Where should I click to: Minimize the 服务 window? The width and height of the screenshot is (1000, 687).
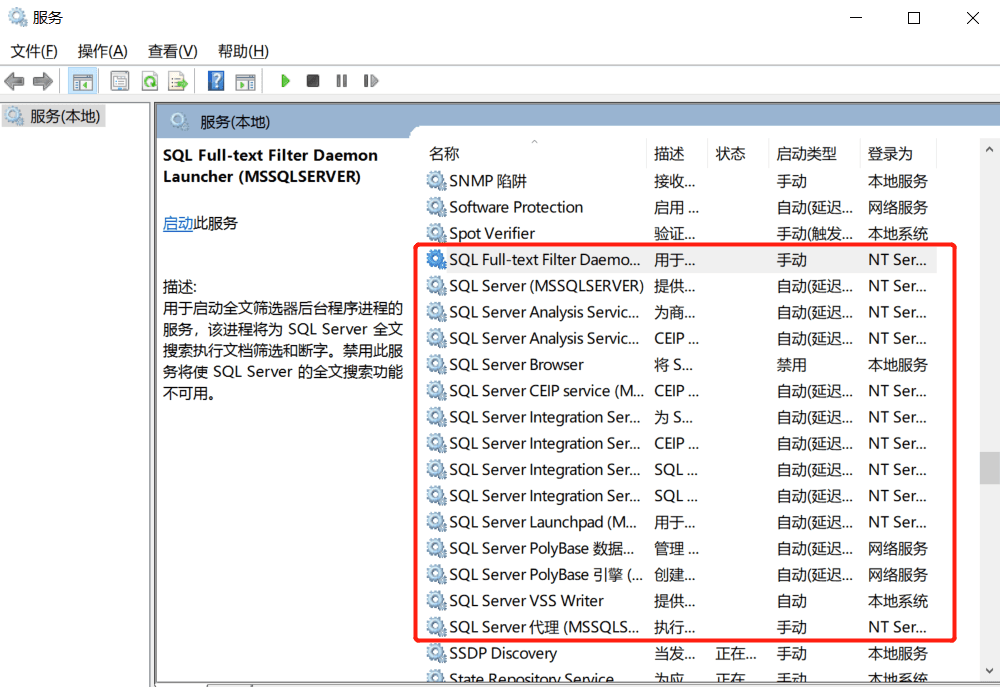[x=856, y=18]
